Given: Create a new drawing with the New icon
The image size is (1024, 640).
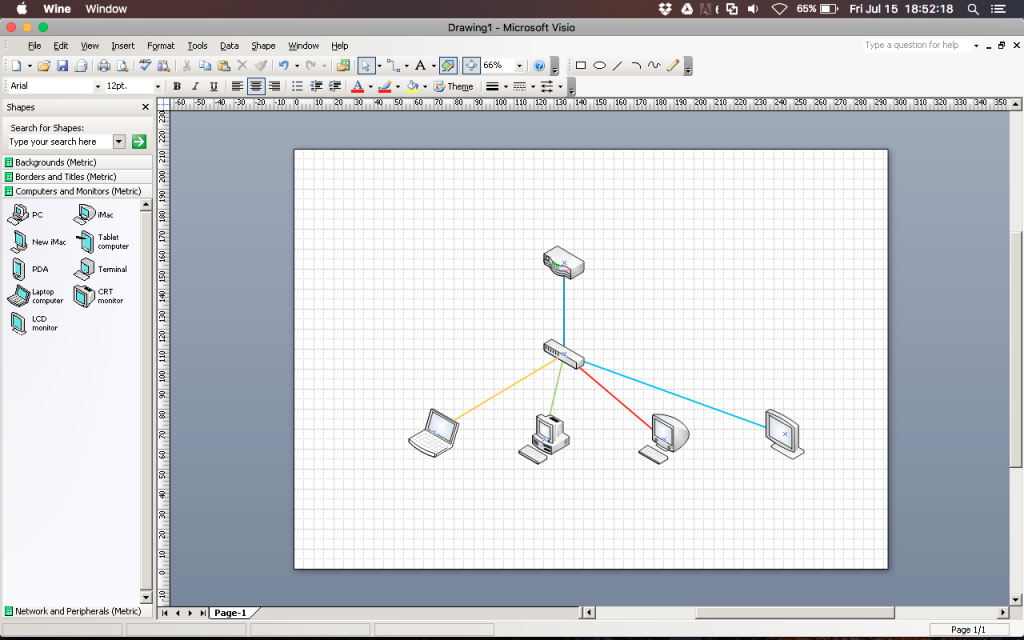Looking at the screenshot, I should point(16,65).
